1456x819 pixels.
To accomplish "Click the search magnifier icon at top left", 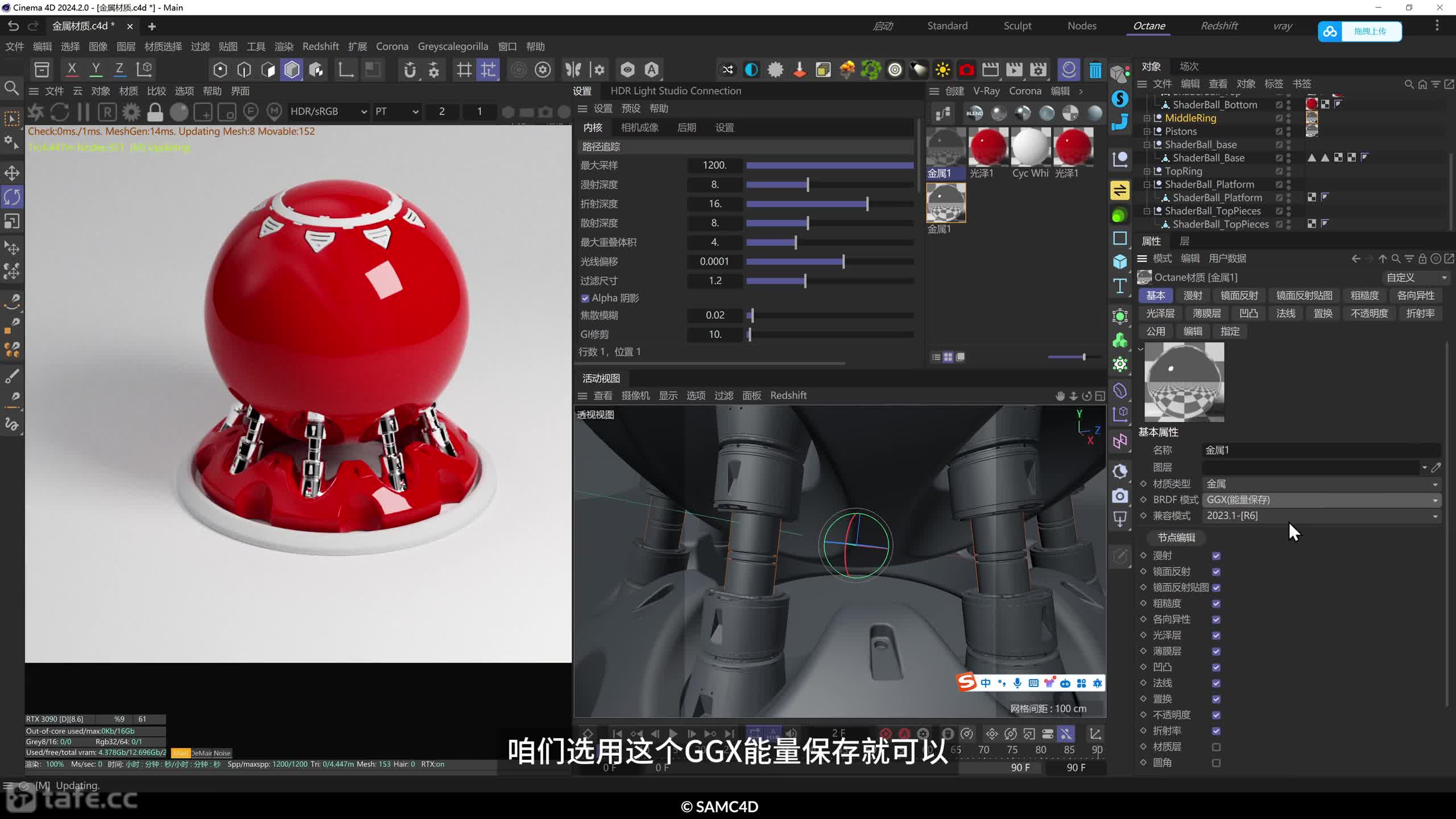I will tap(11, 88).
